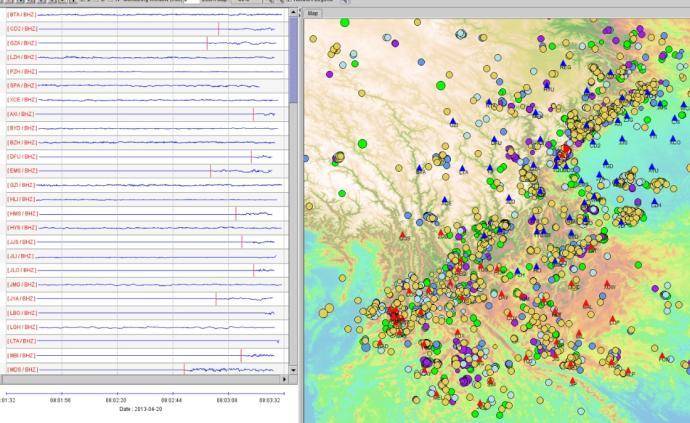Open the Map tab

(313, 13)
